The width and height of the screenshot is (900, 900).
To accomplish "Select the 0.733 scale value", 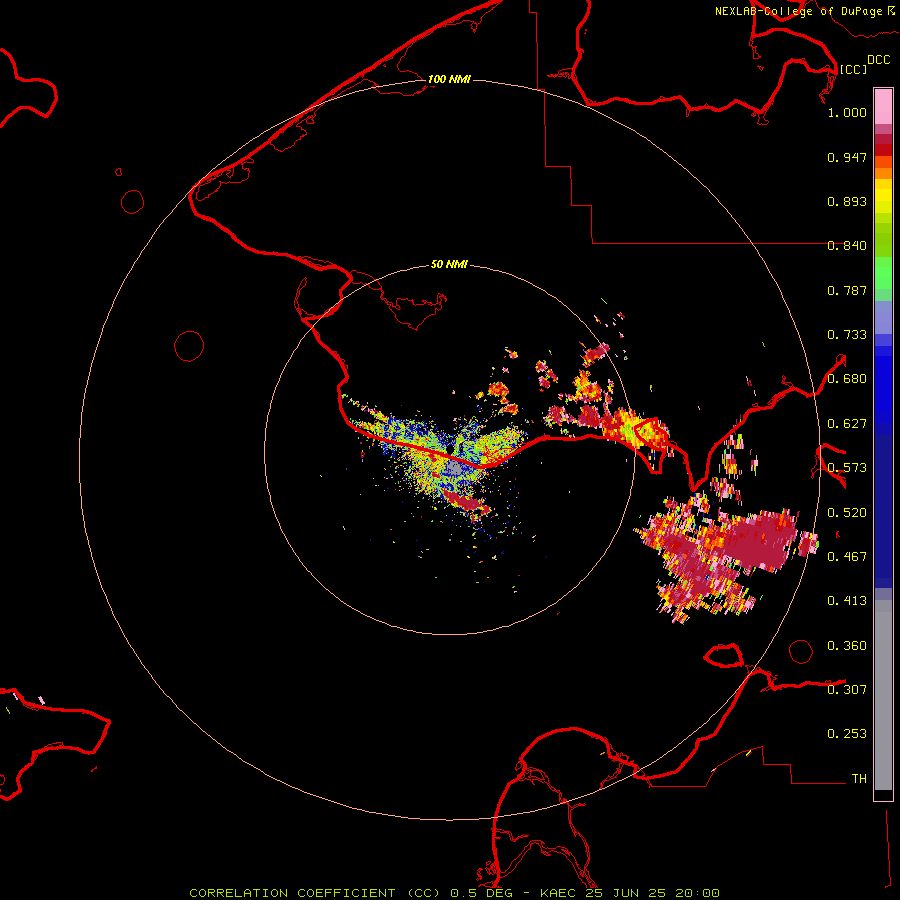I will pyautogui.click(x=847, y=335).
